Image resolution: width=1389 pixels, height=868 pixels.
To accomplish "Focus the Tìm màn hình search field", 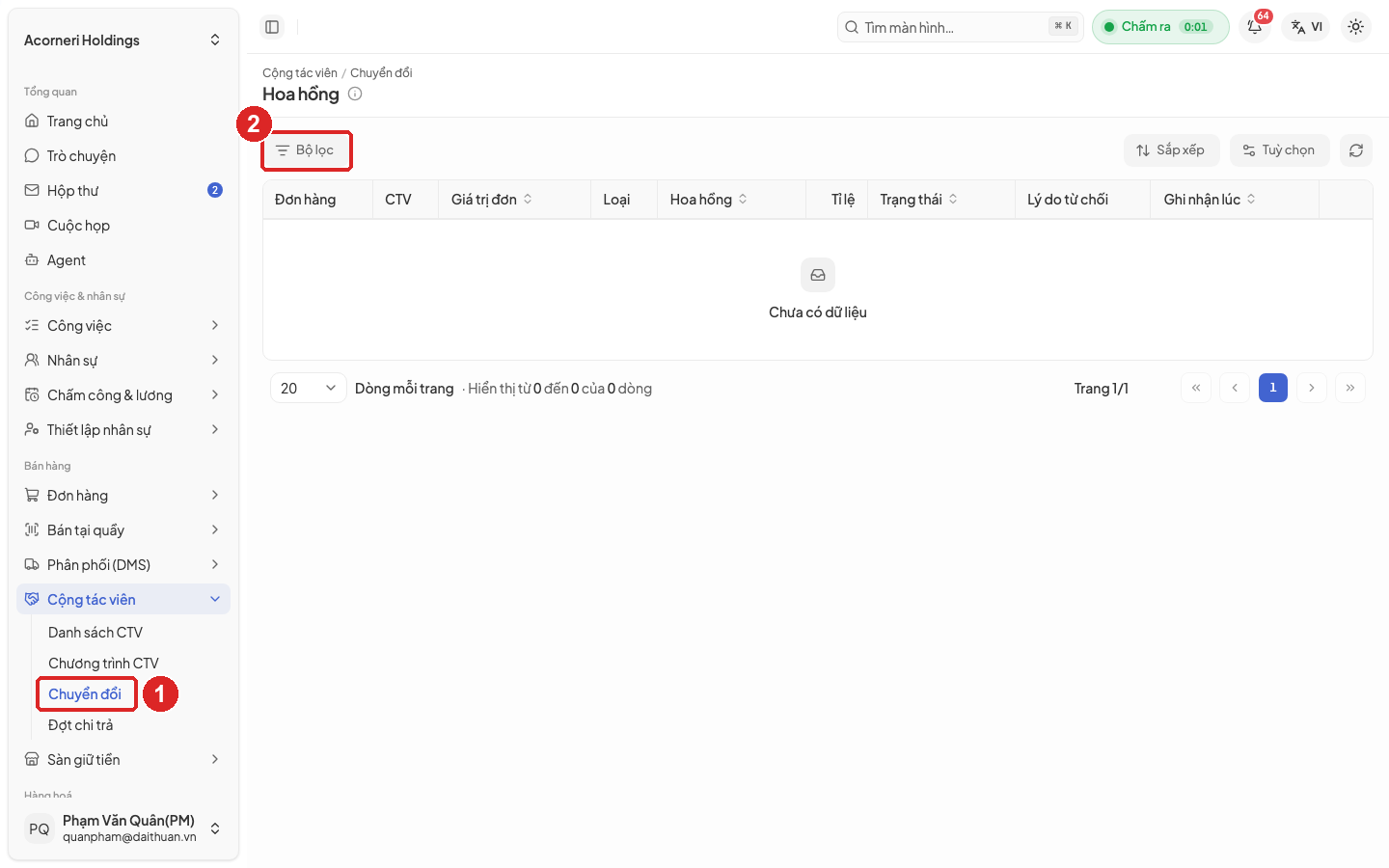I will tap(961, 27).
